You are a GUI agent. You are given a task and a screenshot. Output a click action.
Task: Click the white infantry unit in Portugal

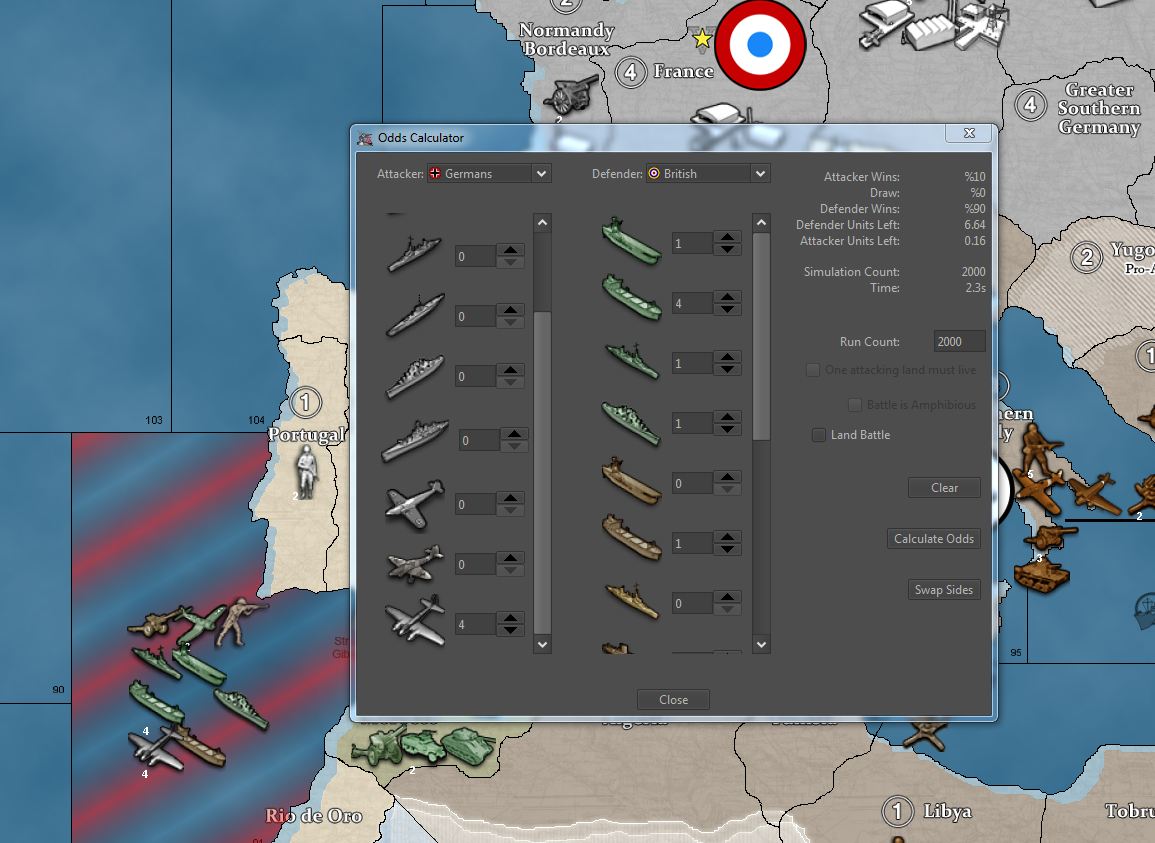click(306, 472)
